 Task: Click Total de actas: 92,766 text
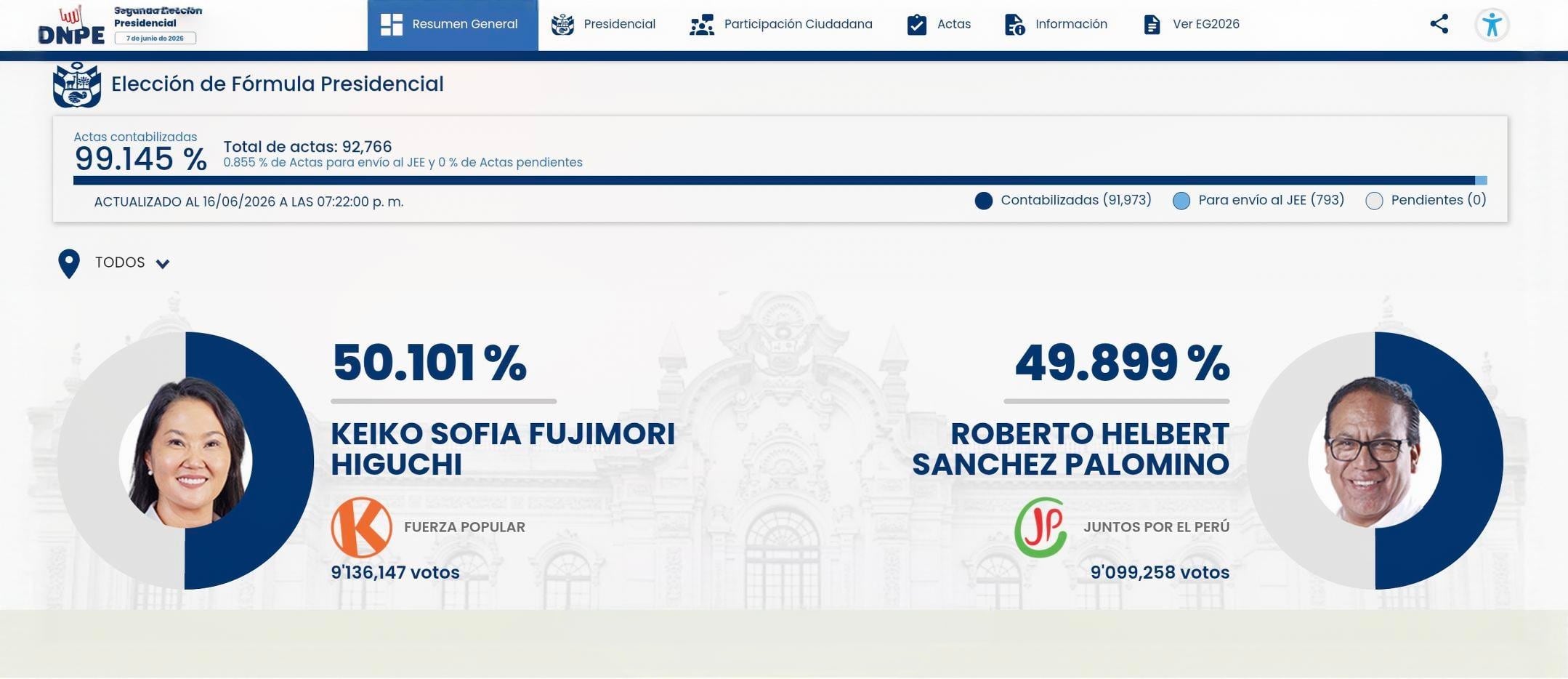(307, 147)
